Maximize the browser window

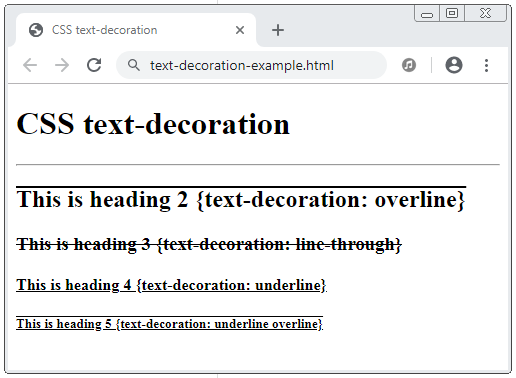[452, 13]
